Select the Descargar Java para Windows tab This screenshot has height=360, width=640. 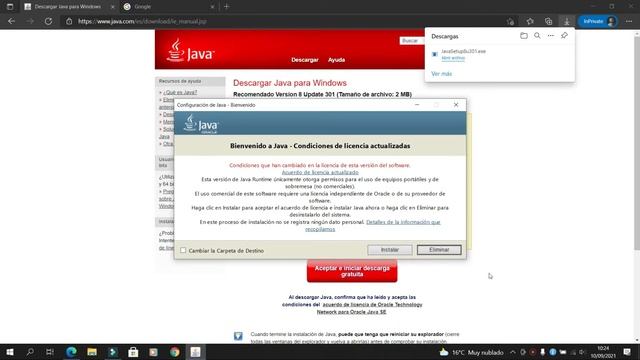(x=69, y=7)
